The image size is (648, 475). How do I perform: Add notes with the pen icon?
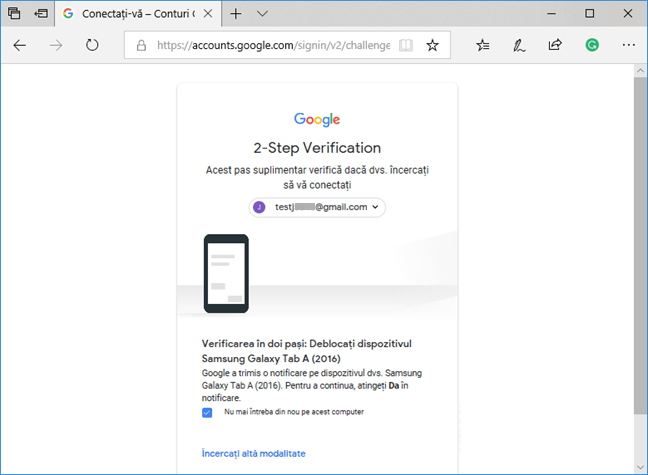[519, 45]
